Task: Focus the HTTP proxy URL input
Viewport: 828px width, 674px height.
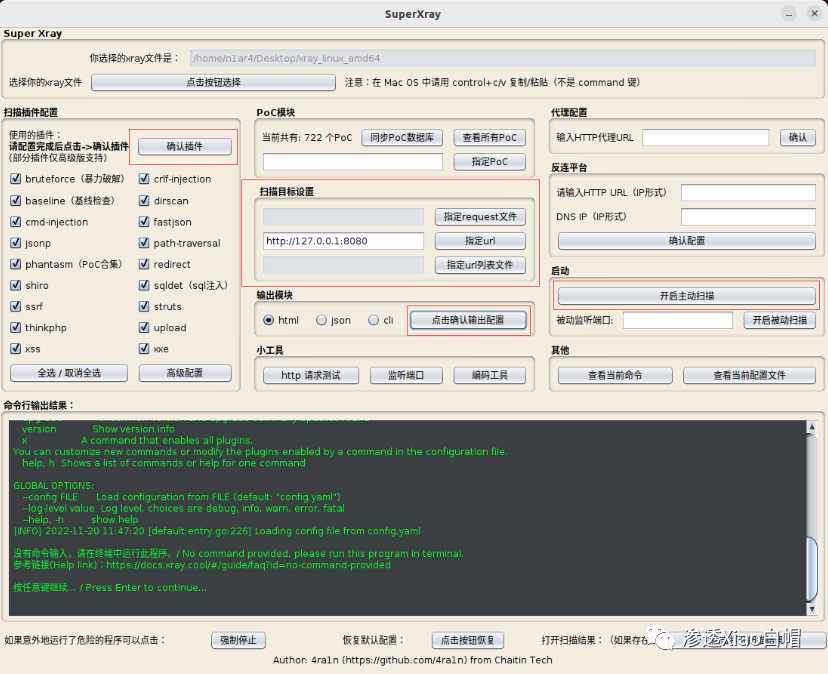Action: pyautogui.click(x=705, y=138)
